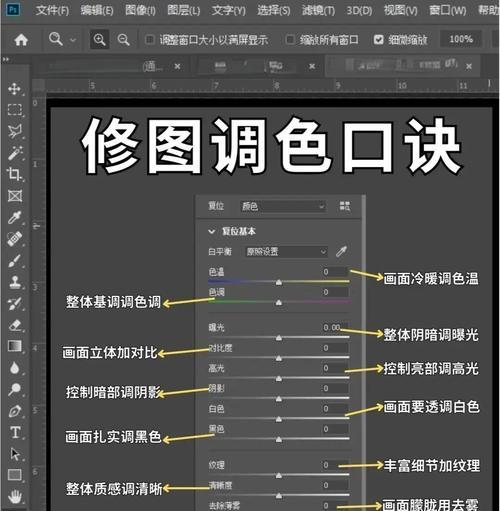Screen dimensions: 500x511
Task: Close the second document tab
Action: [x=312, y=66]
